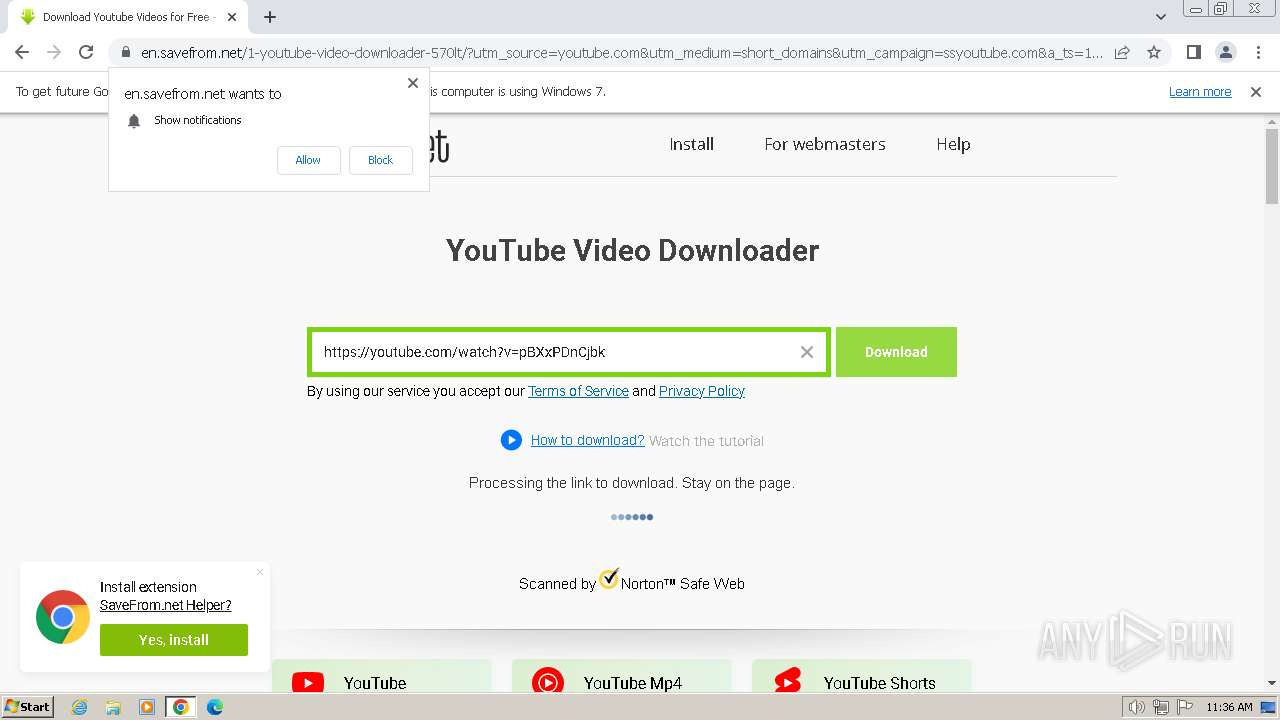
Task: Open Windows Explorer folder on taskbar
Action: pos(113,707)
